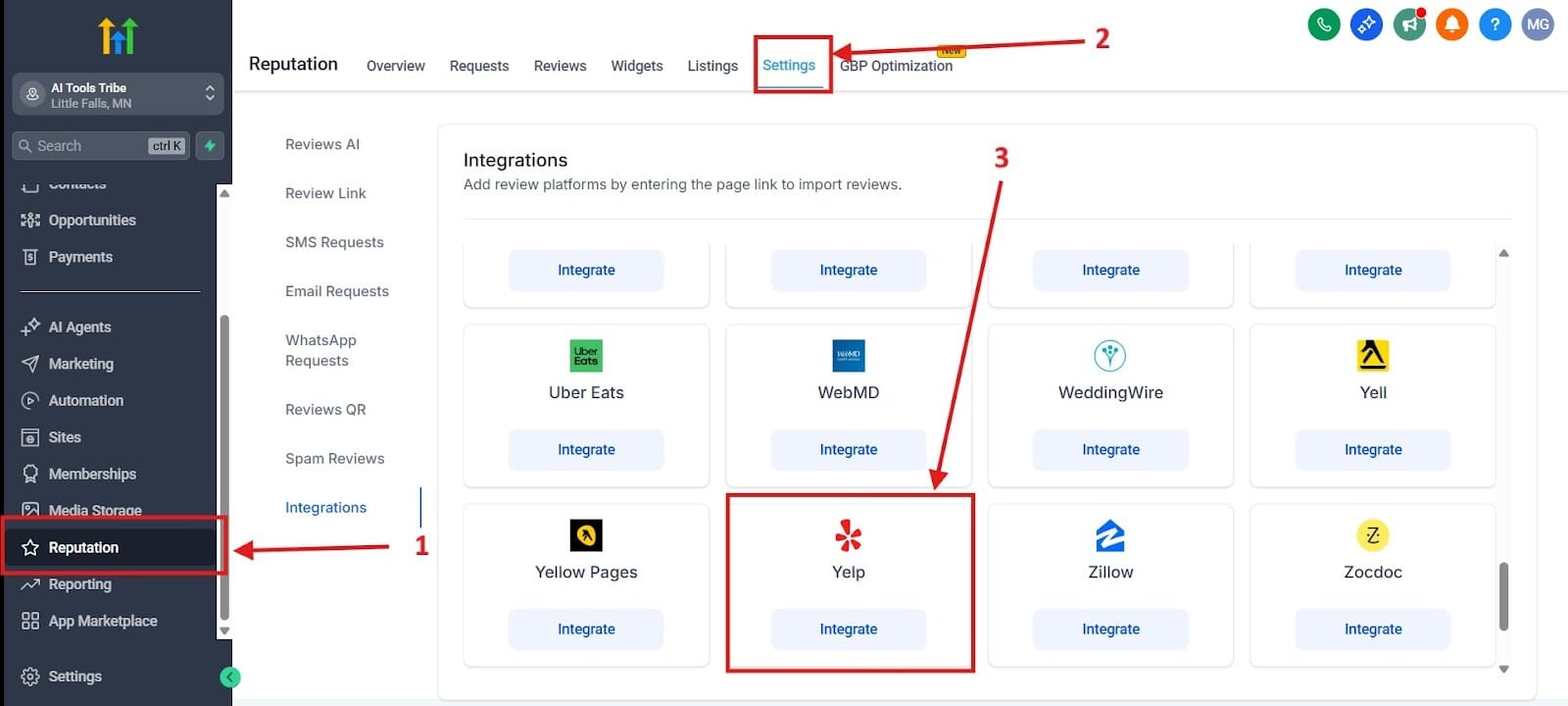The width and height of the screenshot is (1568, 706).
Task: Click the Zocdoc logo icon
Action: pyautogui.click(x=1373, y=535)
